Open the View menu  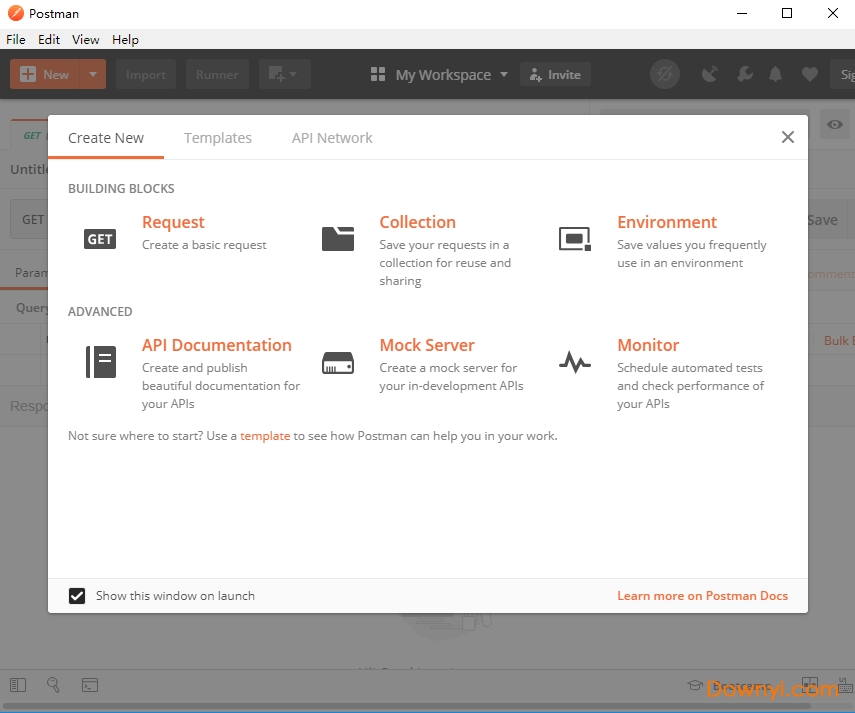tap(85, 40)
